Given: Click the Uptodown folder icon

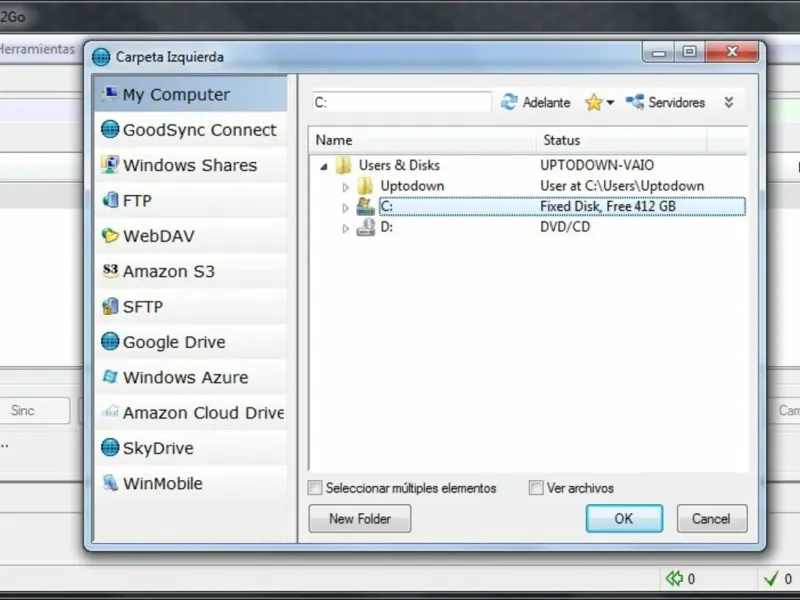Looking at the screenshot, I should point(365,186).
